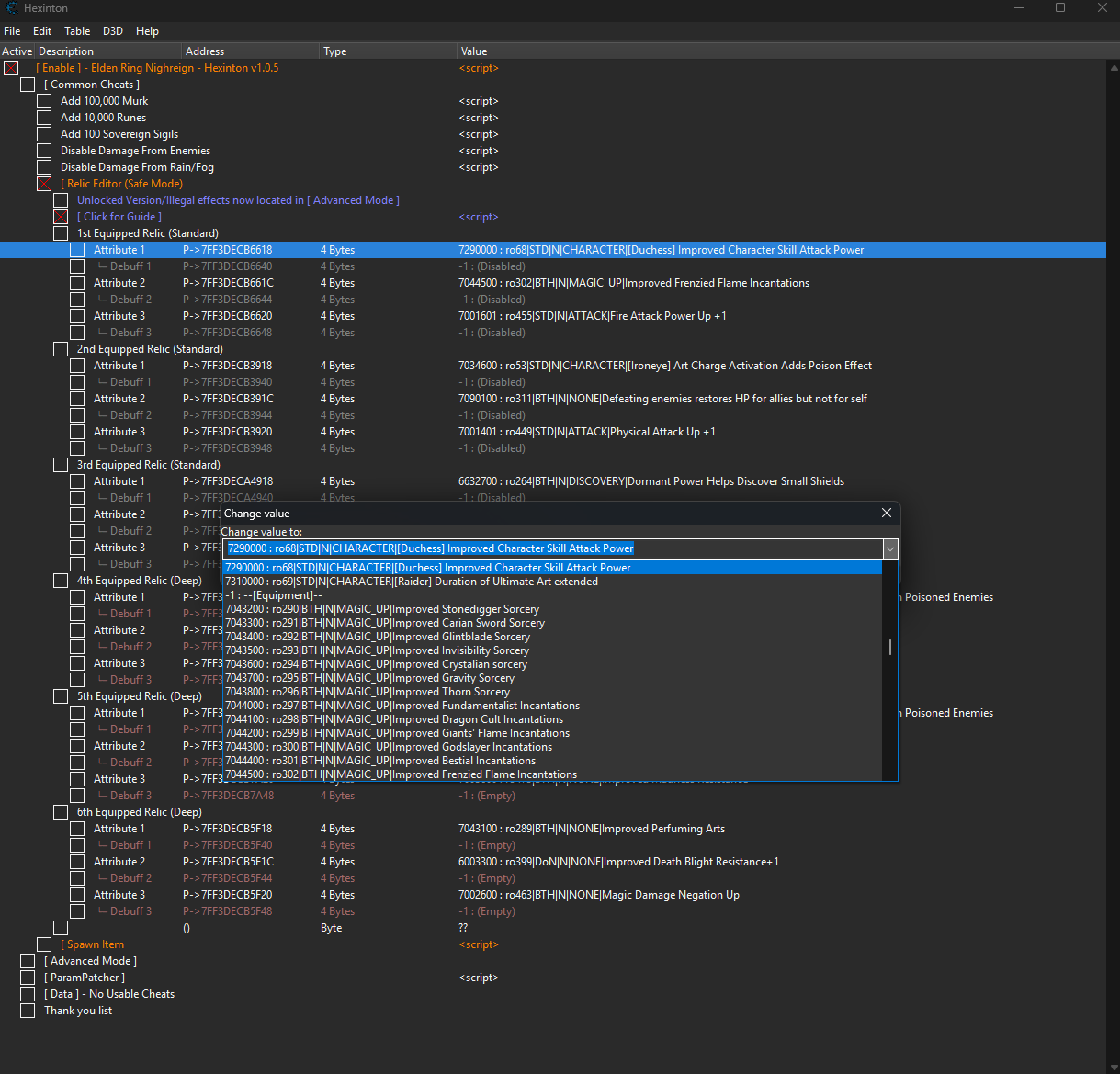1120x1074 pixels.
Task: Open the File menu
Action: click(12, 31)
